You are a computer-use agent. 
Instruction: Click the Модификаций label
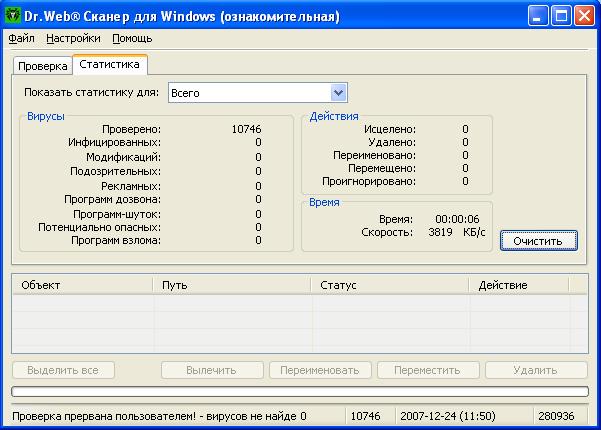click(123, 157)
